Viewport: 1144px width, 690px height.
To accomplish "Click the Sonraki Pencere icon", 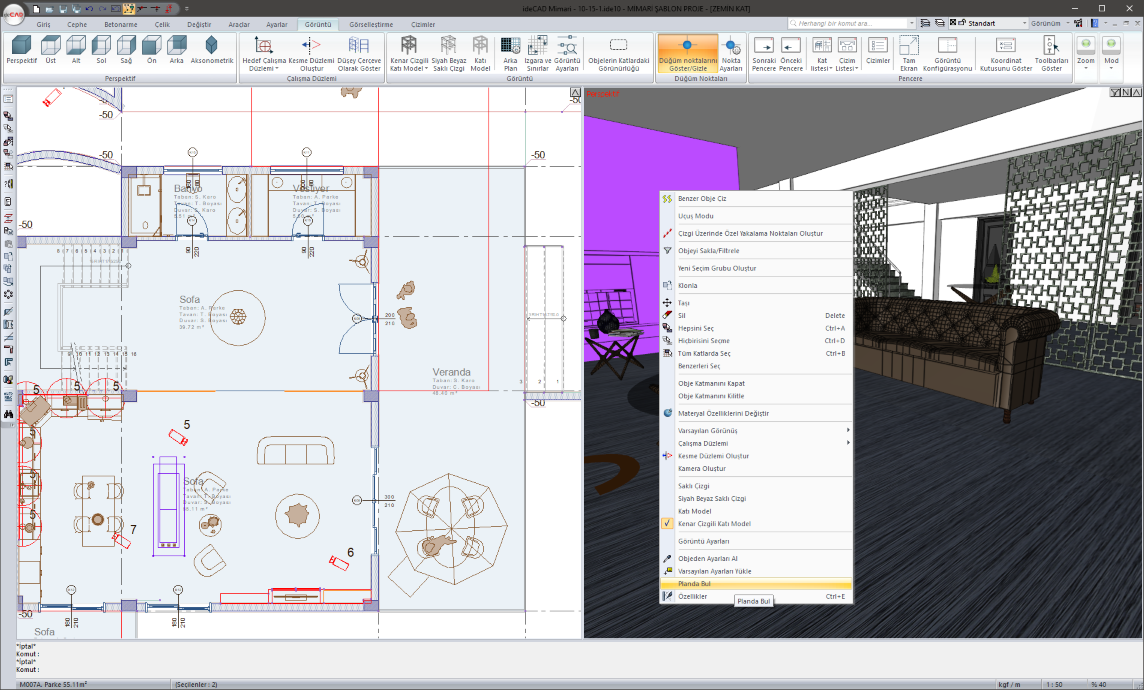I will pos(764,51).
